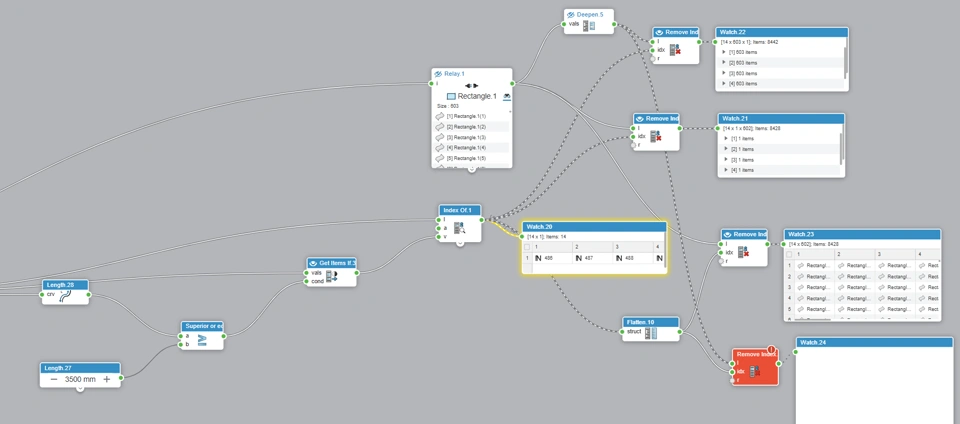Toggle eye icon on Remove Index feeding Watch.22
The height and width of the screenshot is (424, 960).
659,32
